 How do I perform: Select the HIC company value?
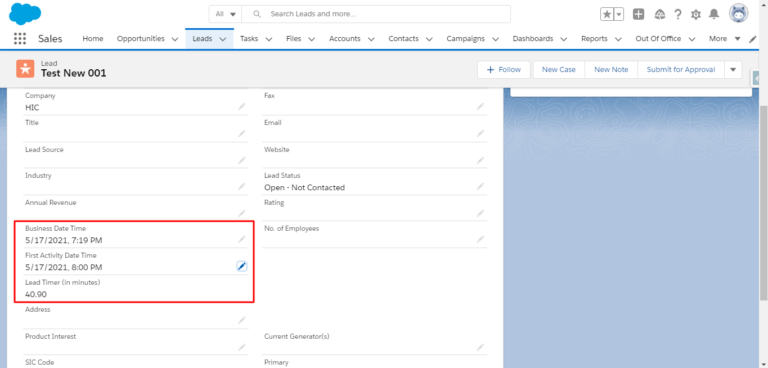[32, 108]
